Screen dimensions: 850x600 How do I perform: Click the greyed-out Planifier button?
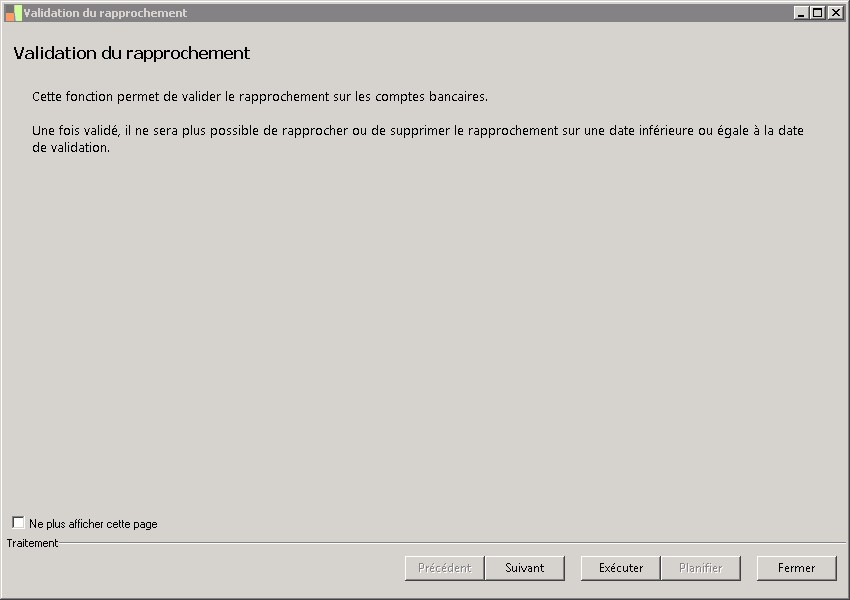(700, 568)
